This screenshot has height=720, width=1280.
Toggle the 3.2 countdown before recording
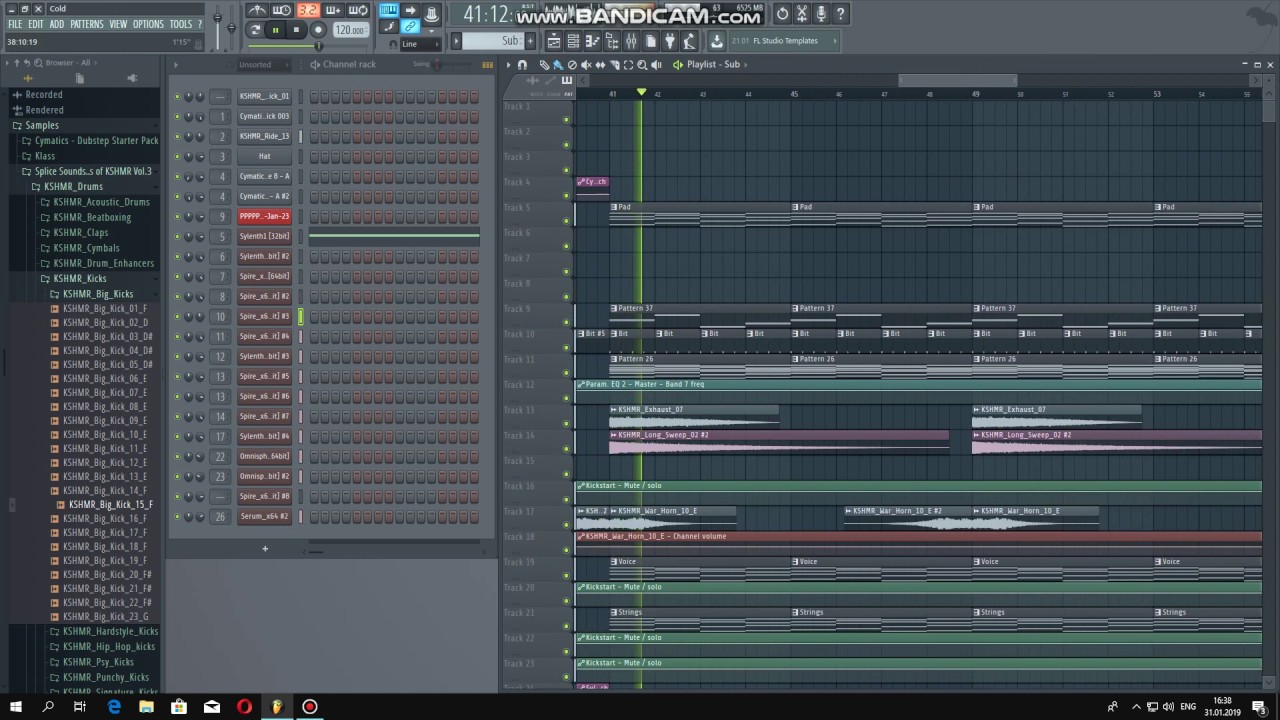tap(307, 11)
